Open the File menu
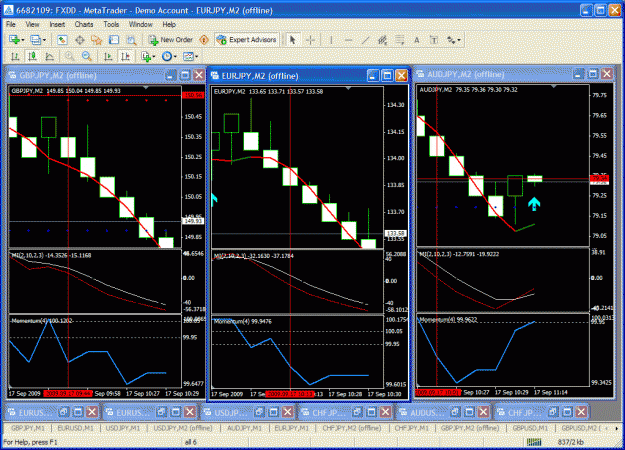This screenshot has width=625, height=450. (11, 24)
